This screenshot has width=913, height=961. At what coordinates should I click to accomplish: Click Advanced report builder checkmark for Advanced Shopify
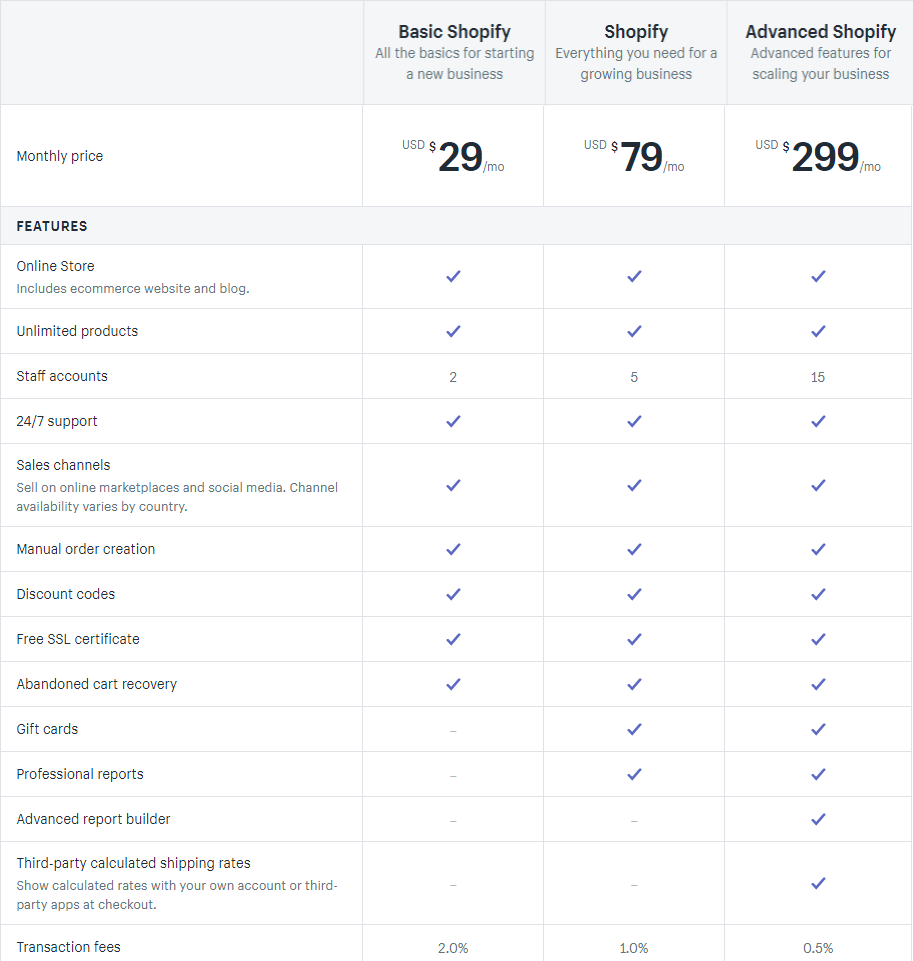coord(818,819)
